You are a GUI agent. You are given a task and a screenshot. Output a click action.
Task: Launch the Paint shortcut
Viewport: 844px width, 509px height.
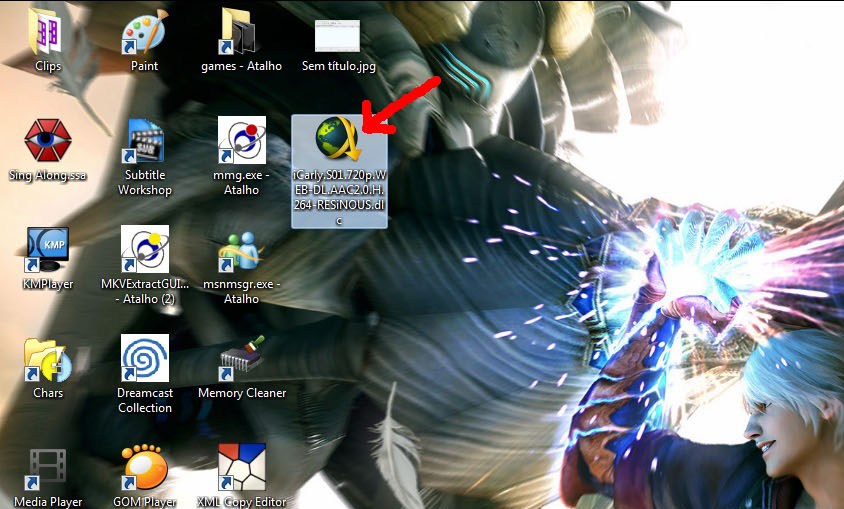tap(144, 33)
